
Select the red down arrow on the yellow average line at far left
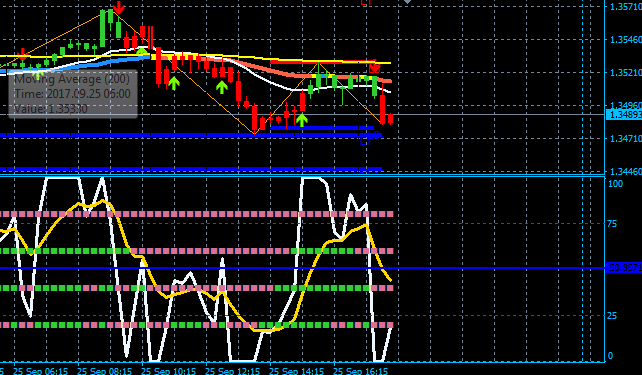pos(23,54)
